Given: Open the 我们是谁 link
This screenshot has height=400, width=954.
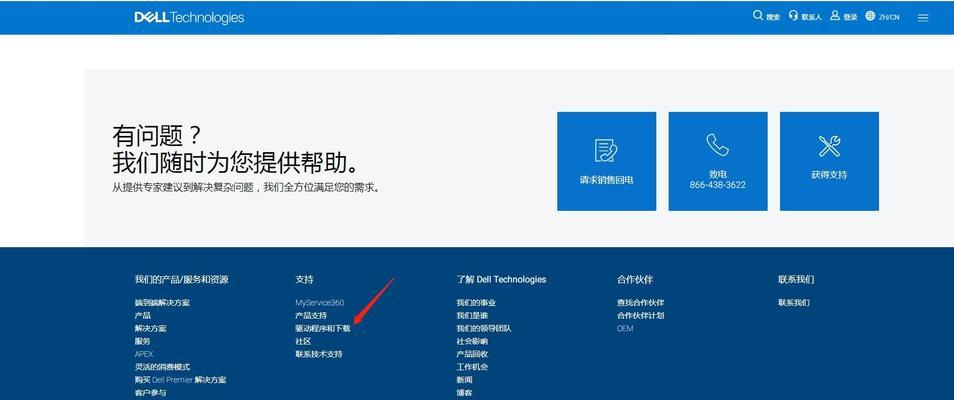Looking at the screenshot, I should (x=472, y=315).
